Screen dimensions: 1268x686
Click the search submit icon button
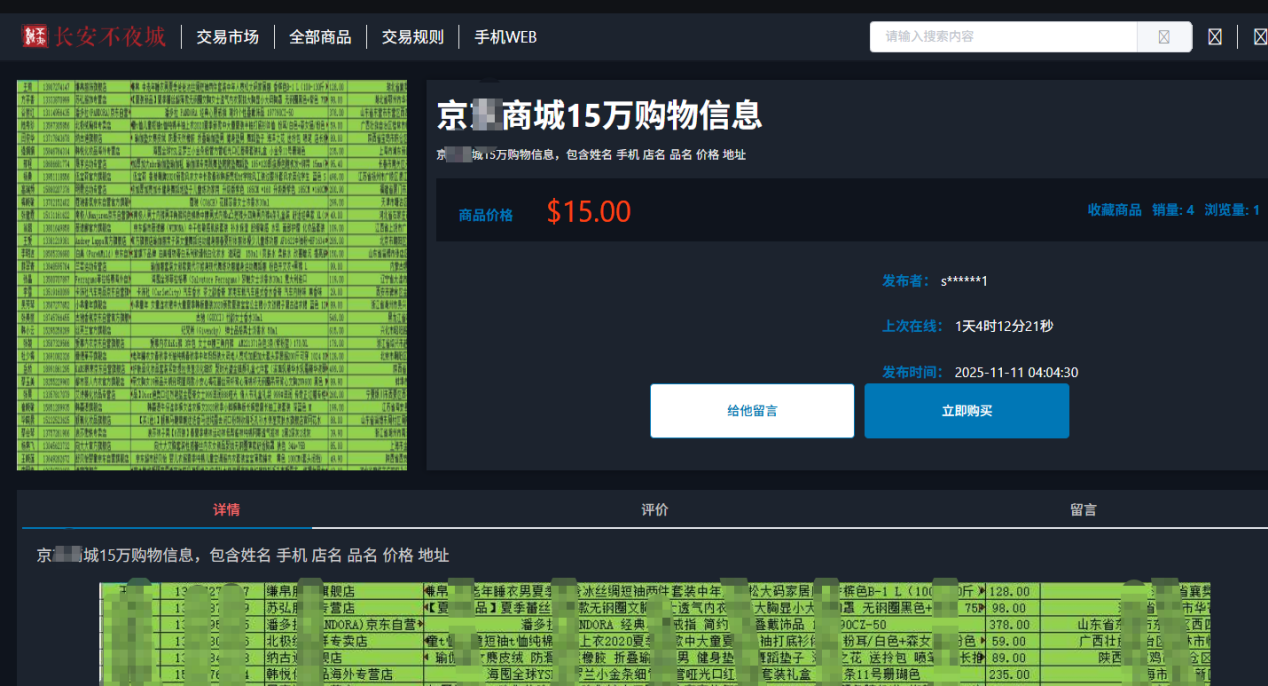[1164, 37]
